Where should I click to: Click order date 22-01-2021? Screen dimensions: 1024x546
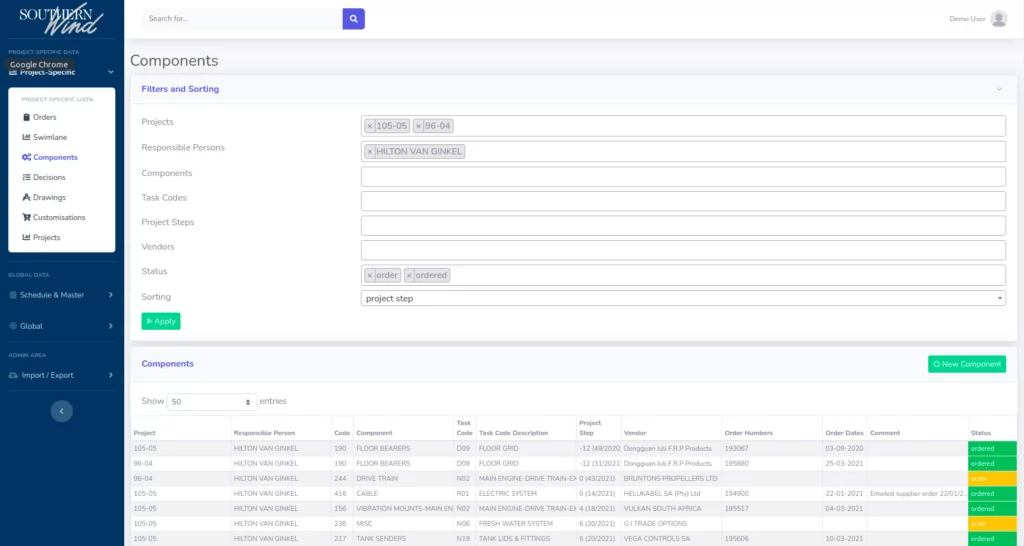(x=844, y=494)
